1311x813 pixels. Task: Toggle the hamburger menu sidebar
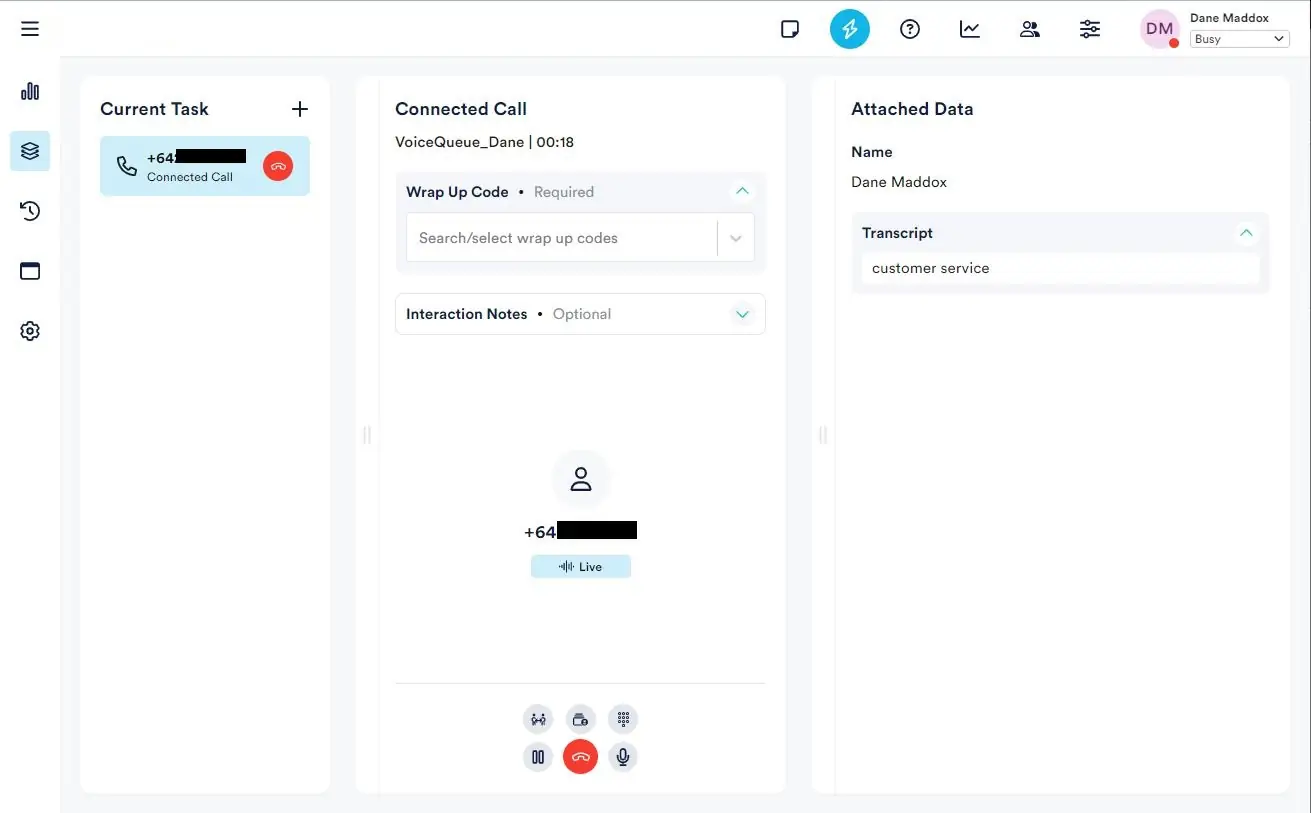point(30,29)
